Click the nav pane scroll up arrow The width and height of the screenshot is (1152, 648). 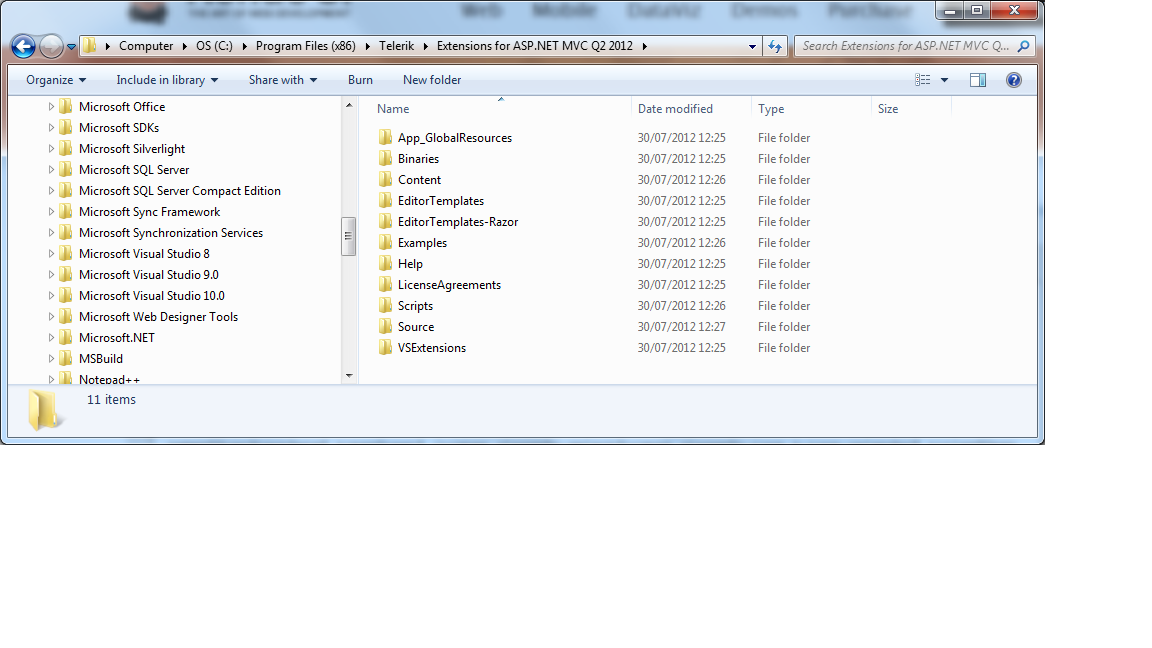(349, 105)
